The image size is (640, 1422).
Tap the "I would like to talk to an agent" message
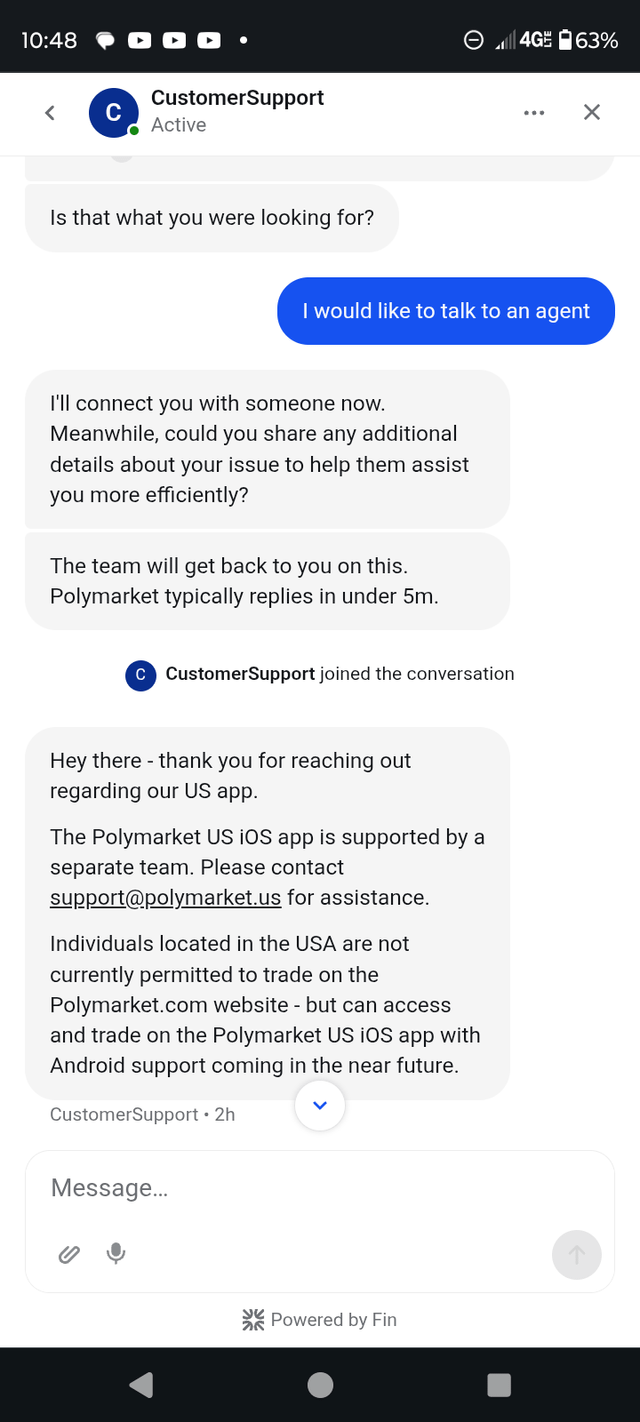[x=446, y=311]
